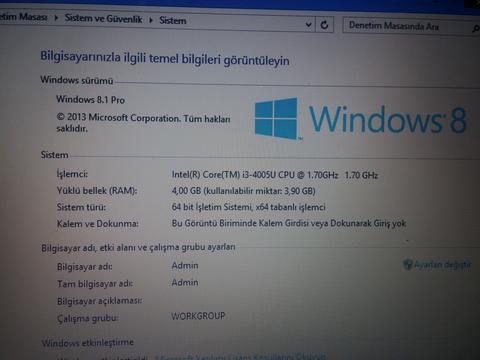
Task: Select the RAM value 4,00 GB
Action: pos(243,191)
